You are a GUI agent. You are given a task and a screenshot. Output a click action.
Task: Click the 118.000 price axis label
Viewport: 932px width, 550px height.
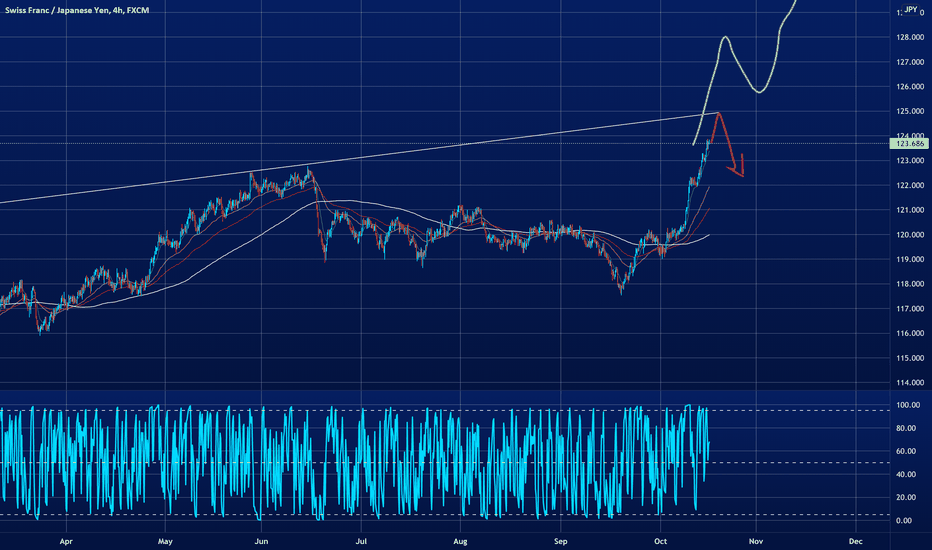[910, 284]
